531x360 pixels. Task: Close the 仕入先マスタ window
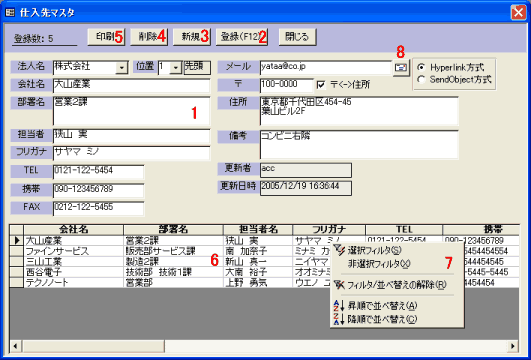tap(518, 13)
